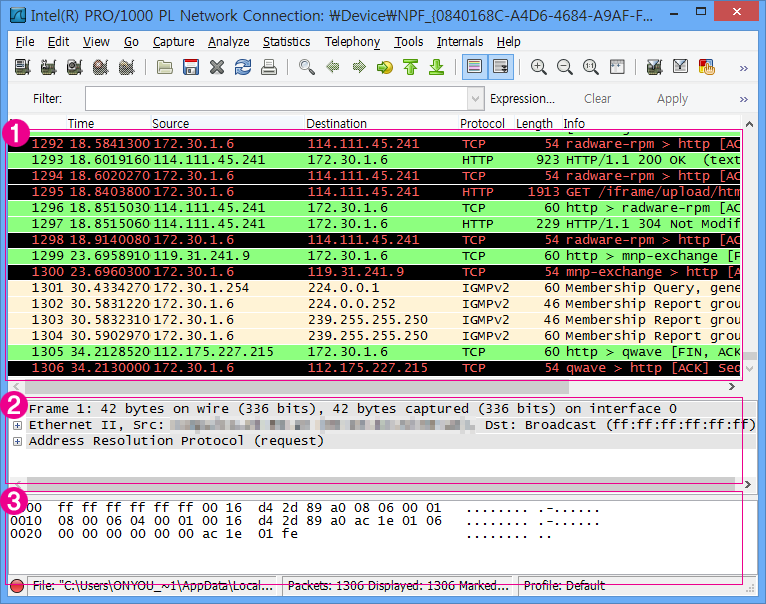
Task: Click the Profile: Default status entry
Action: [x=564, y=585]
